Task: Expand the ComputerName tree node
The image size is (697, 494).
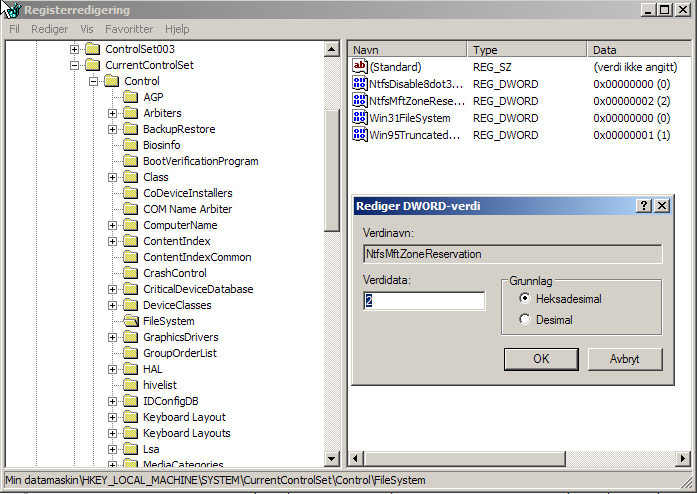Action: (x=112, y=225)
